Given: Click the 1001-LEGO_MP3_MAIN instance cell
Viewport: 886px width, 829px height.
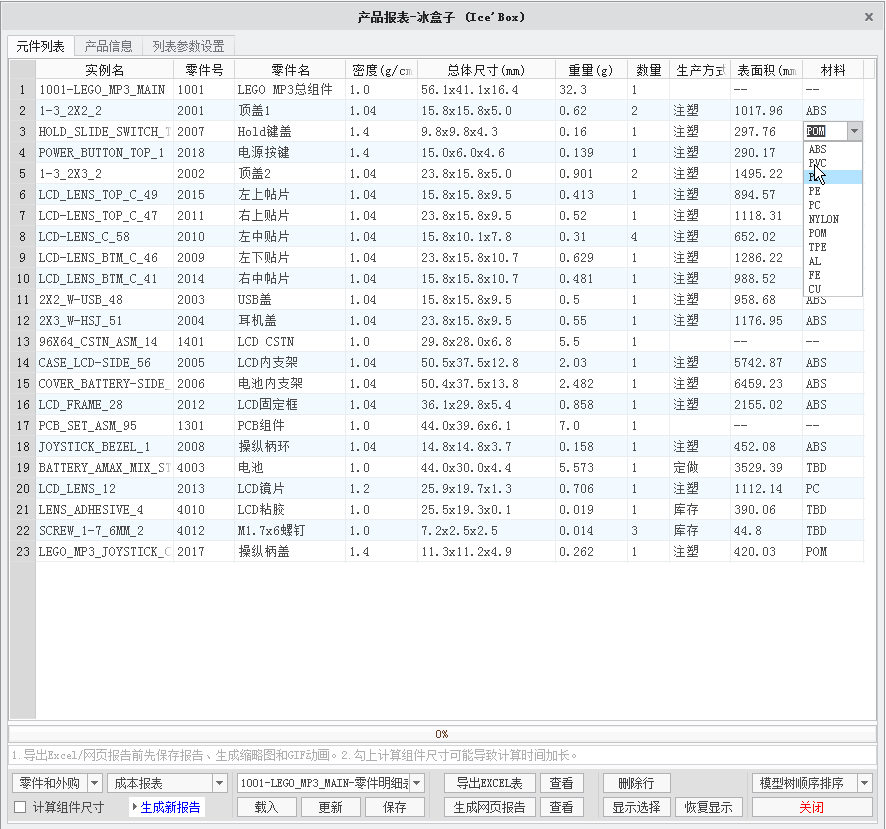Looking at the screenshot, I should tap(105, 89).
